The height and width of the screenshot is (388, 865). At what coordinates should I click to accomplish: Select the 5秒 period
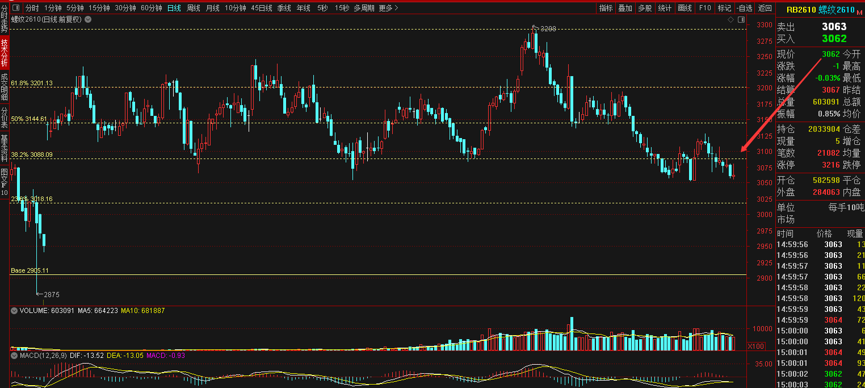point(322,8)
